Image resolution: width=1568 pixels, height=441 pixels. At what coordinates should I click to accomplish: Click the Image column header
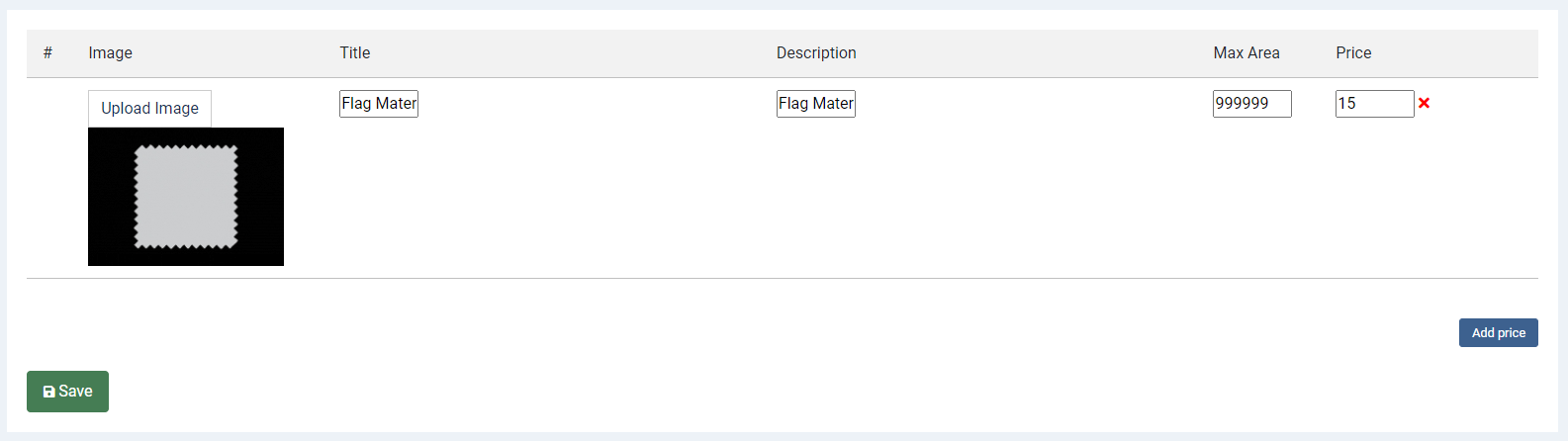[110, 53]
